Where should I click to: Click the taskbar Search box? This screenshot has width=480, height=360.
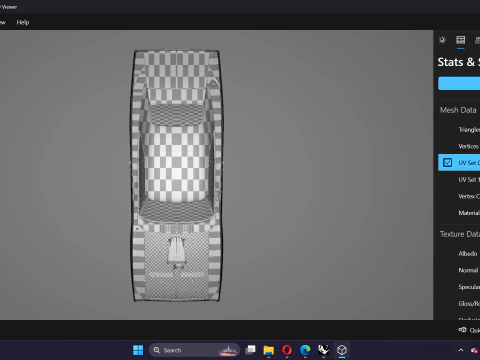click(194, 350)
